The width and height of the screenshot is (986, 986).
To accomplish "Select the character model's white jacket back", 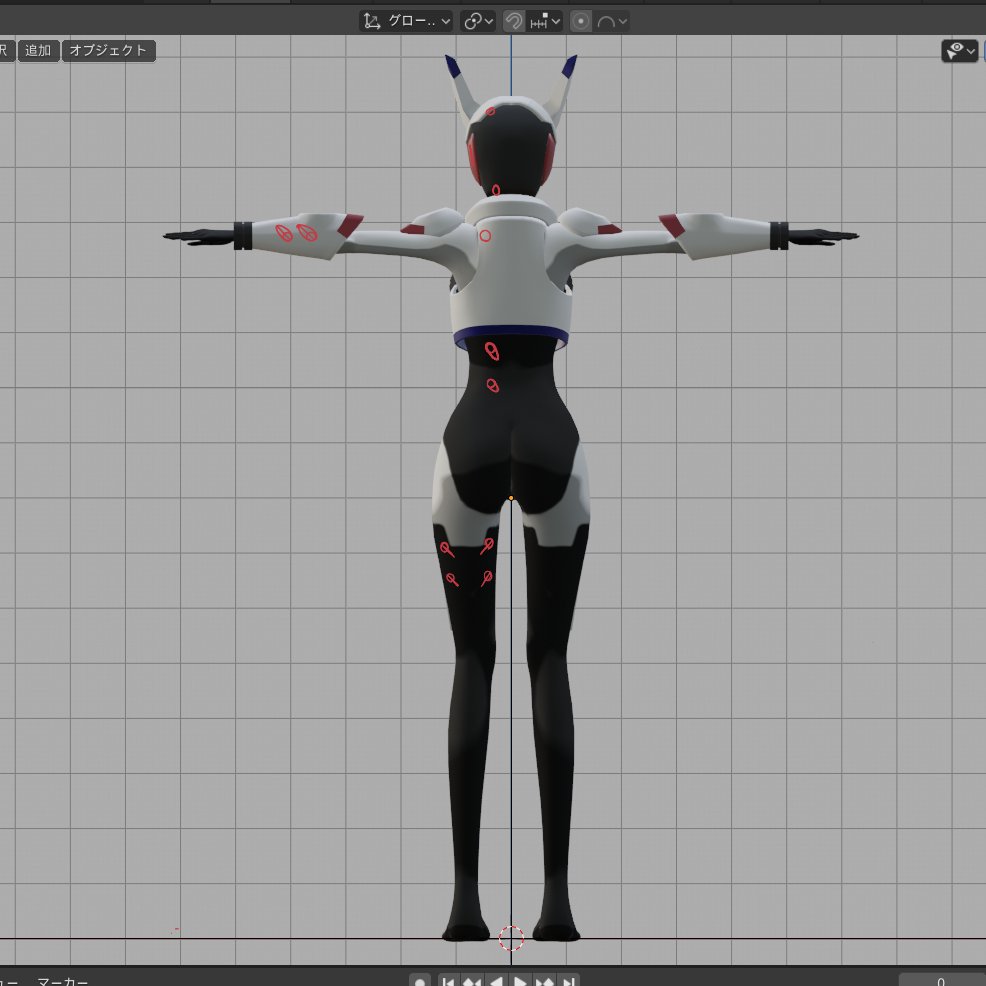I will click(511, 270).
